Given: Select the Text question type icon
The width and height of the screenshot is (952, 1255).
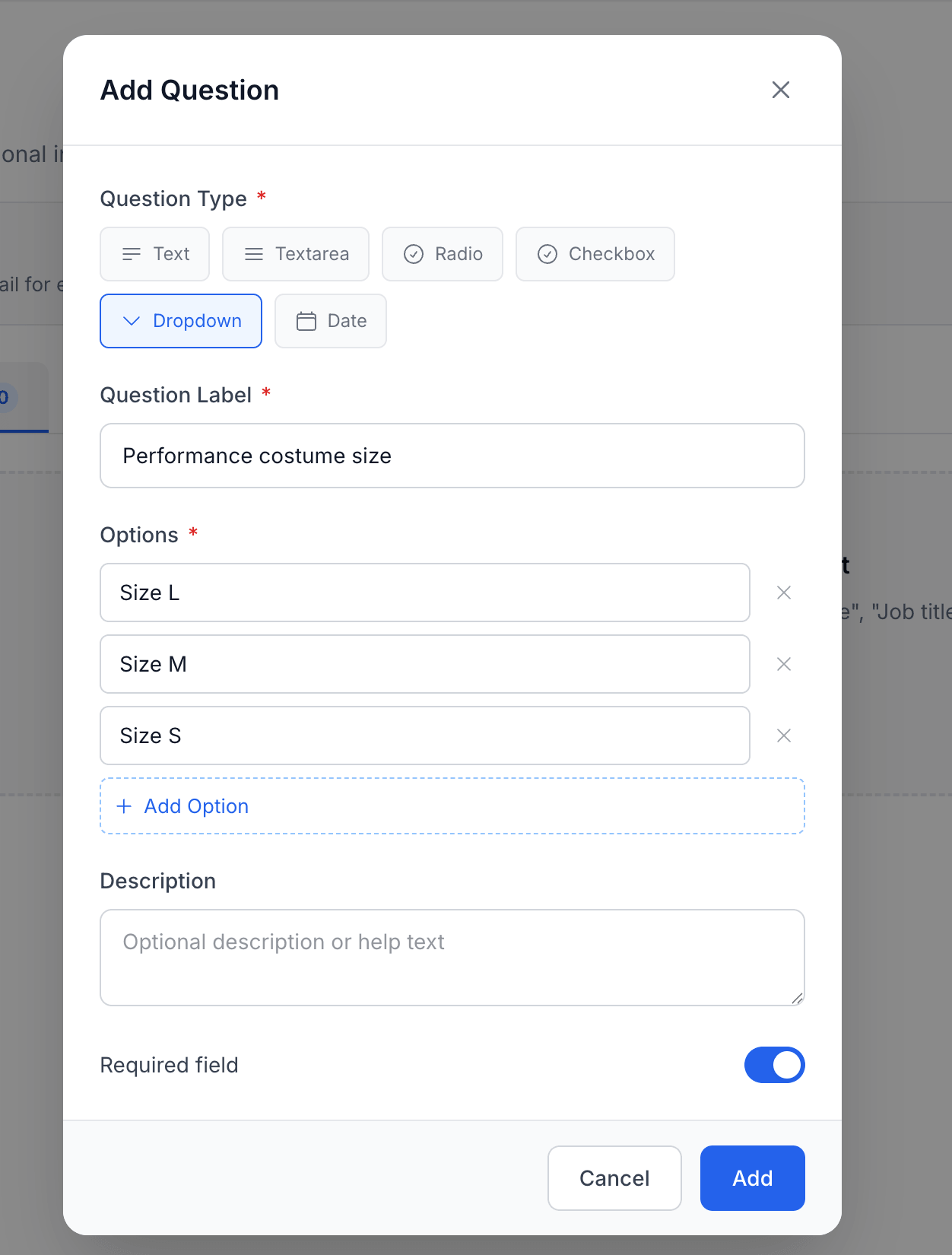Looking at the screenshot, I should coord(131,254).
